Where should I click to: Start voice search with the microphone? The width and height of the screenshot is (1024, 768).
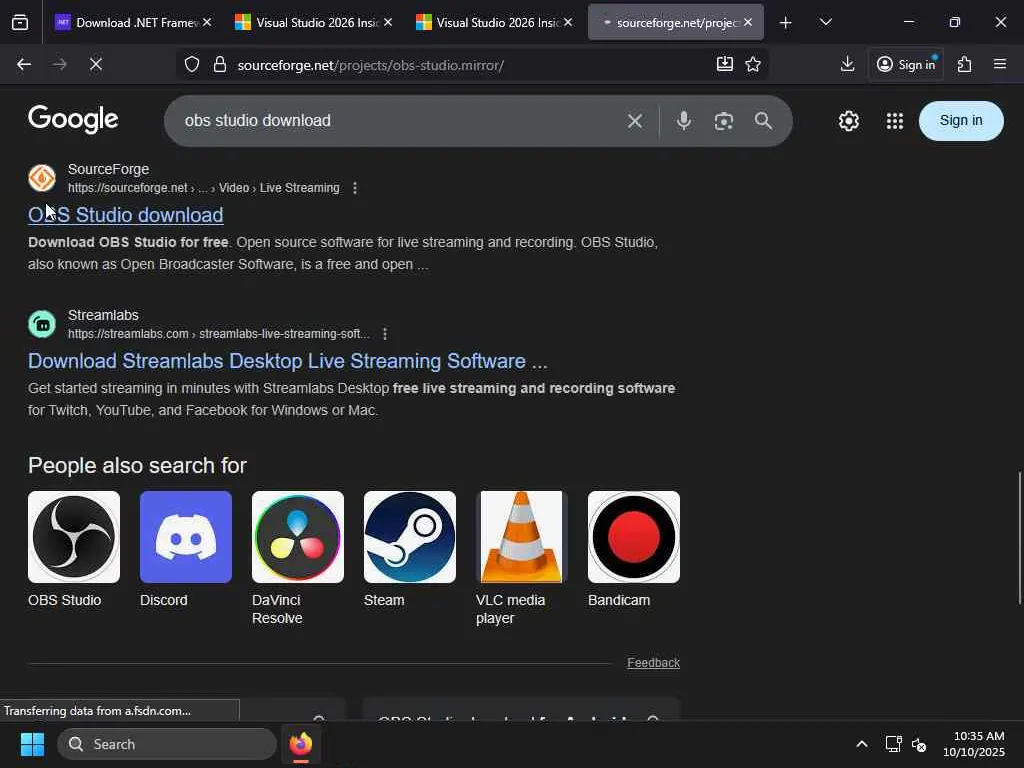(684, 121)
